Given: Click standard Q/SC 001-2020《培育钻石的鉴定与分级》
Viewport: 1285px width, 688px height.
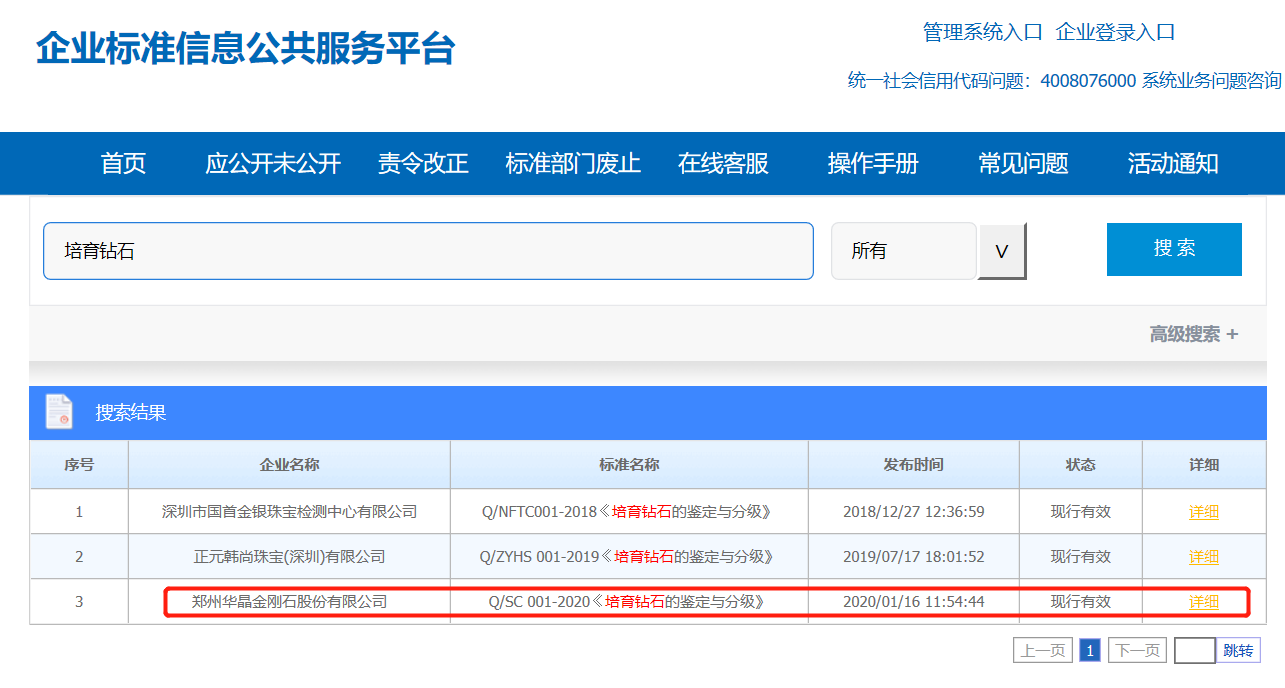Looking at the screenshot, I should pos(628,601).
